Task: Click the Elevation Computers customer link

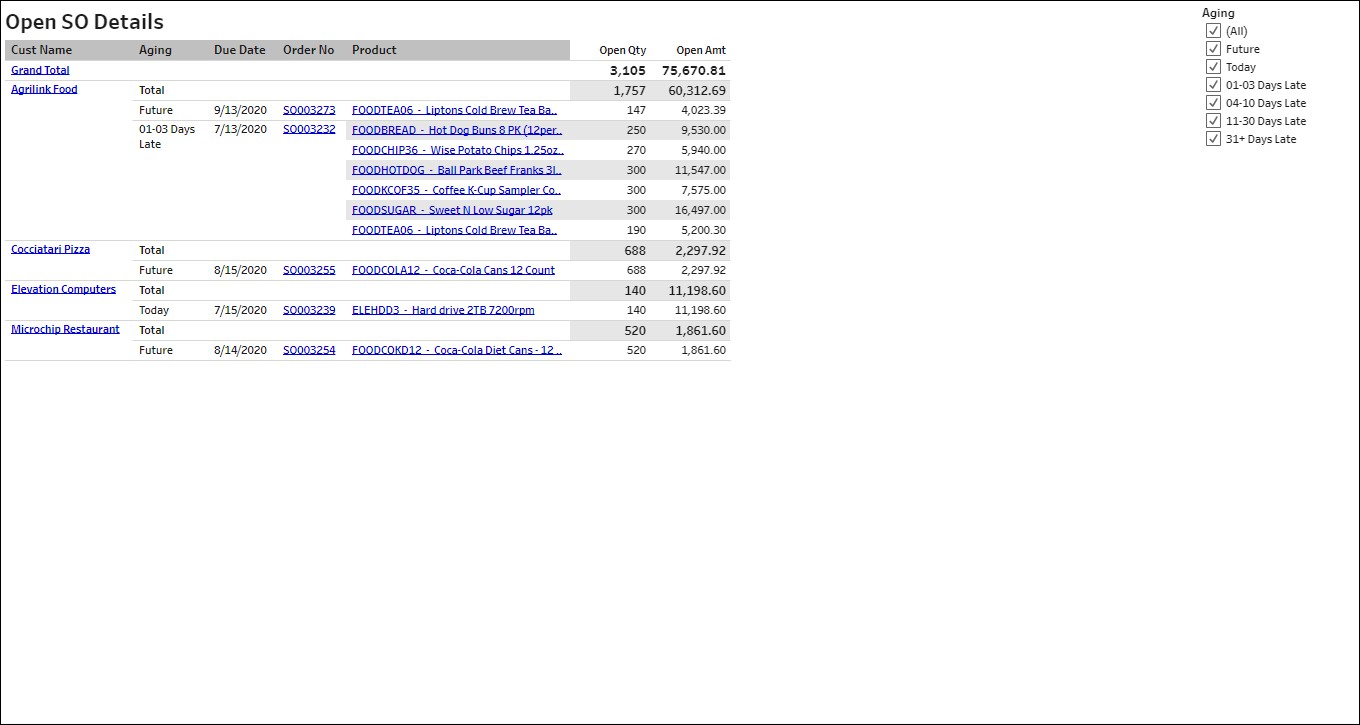Action: pos(63,289)
